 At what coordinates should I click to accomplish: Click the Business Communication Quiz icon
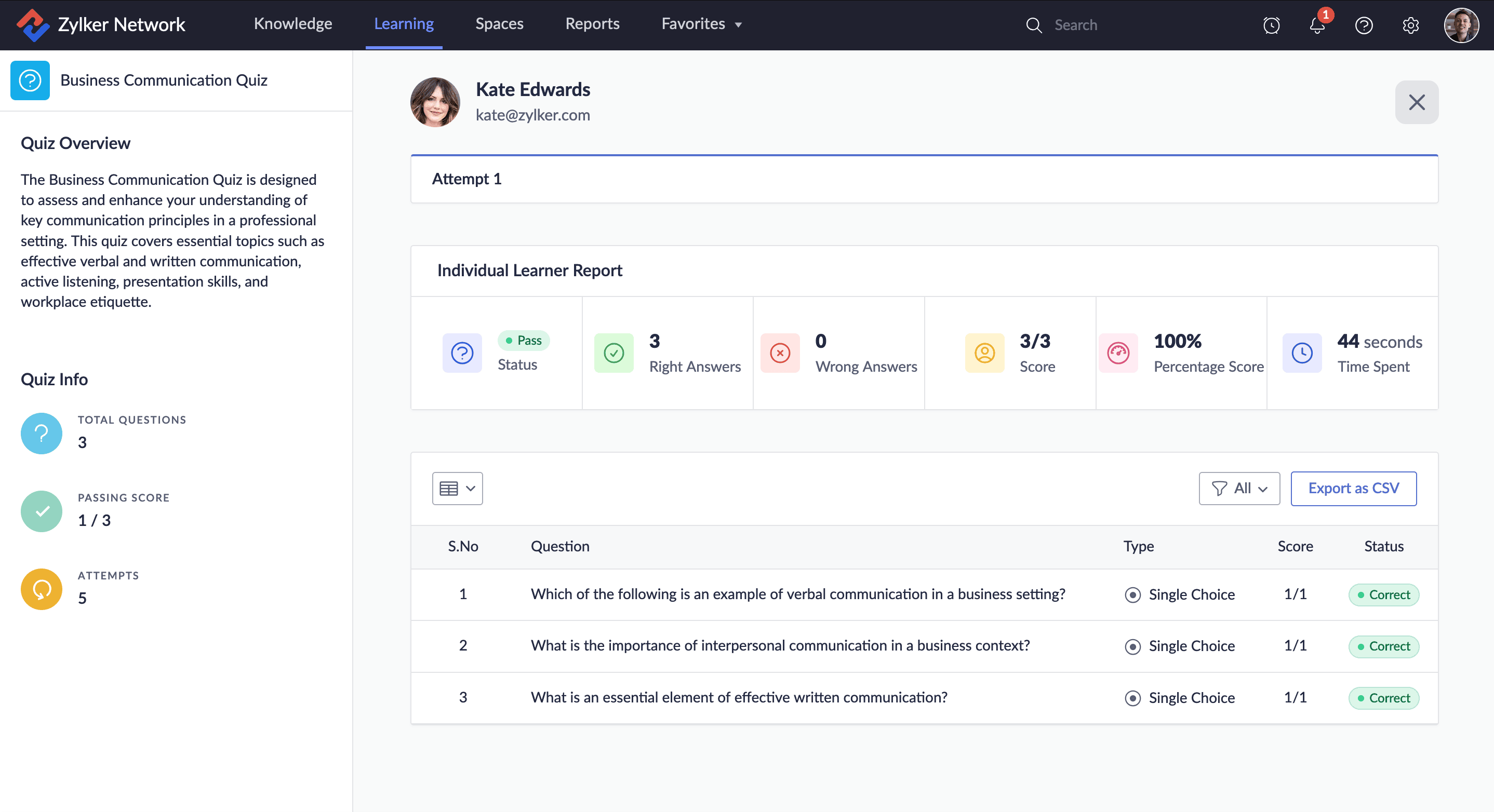(x=30, y=80)
